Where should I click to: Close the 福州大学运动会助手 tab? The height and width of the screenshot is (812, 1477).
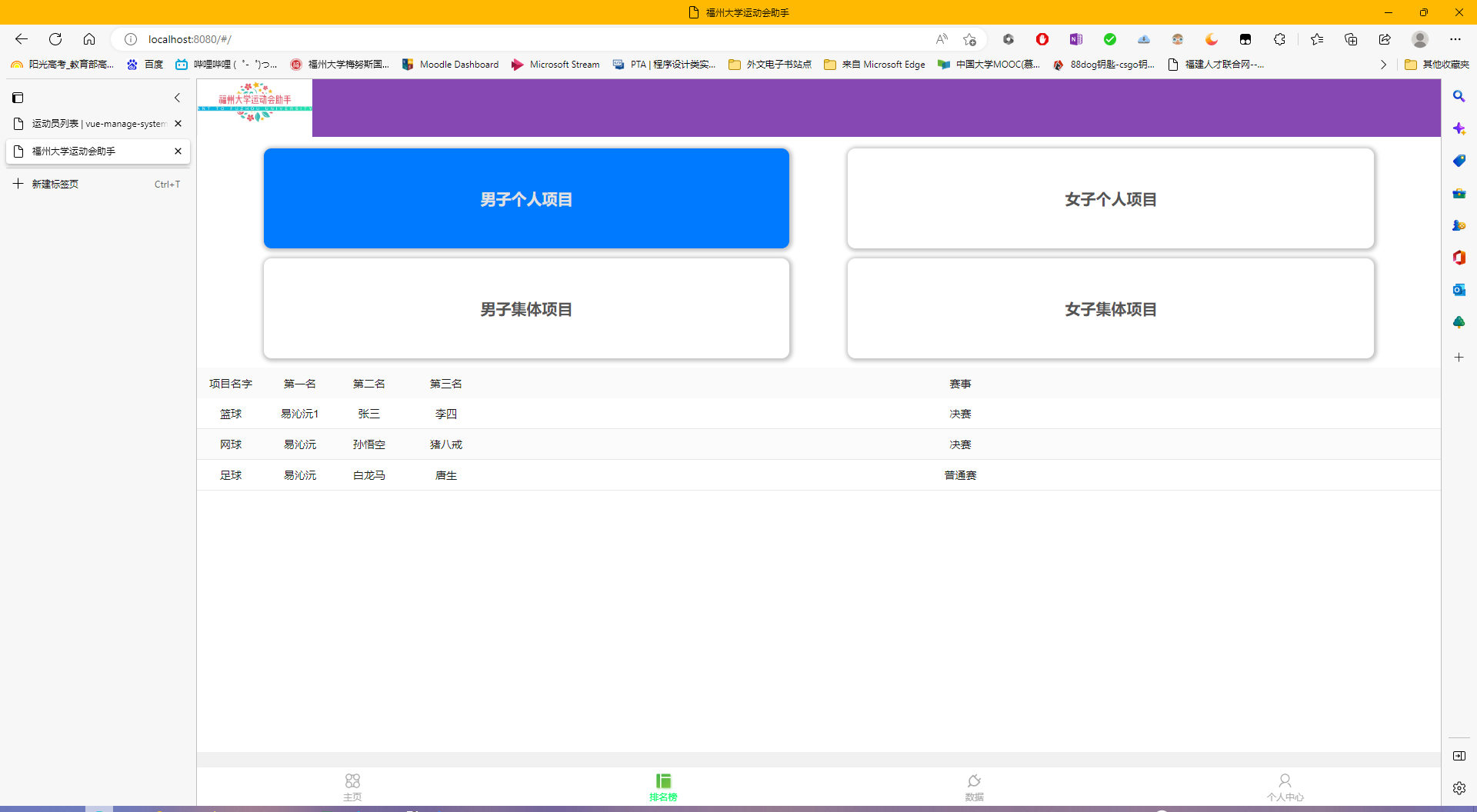coord(178,151)
